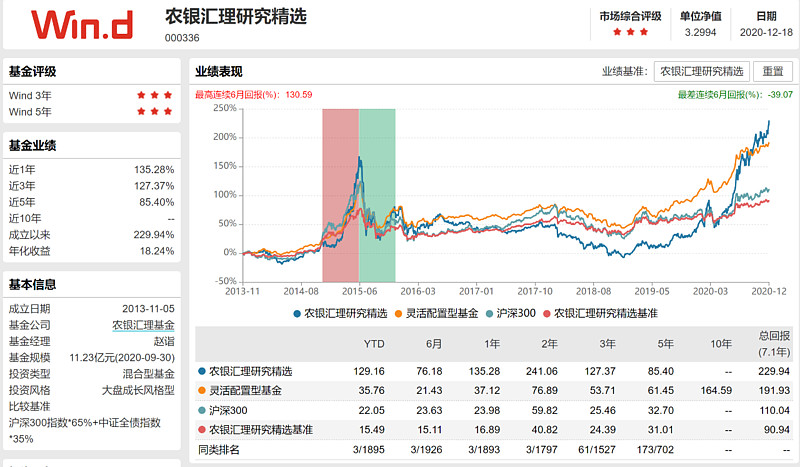Click YTD value 129.16 in table
The width and height of the screenshot is (800, 467).
tap(369, 372)
